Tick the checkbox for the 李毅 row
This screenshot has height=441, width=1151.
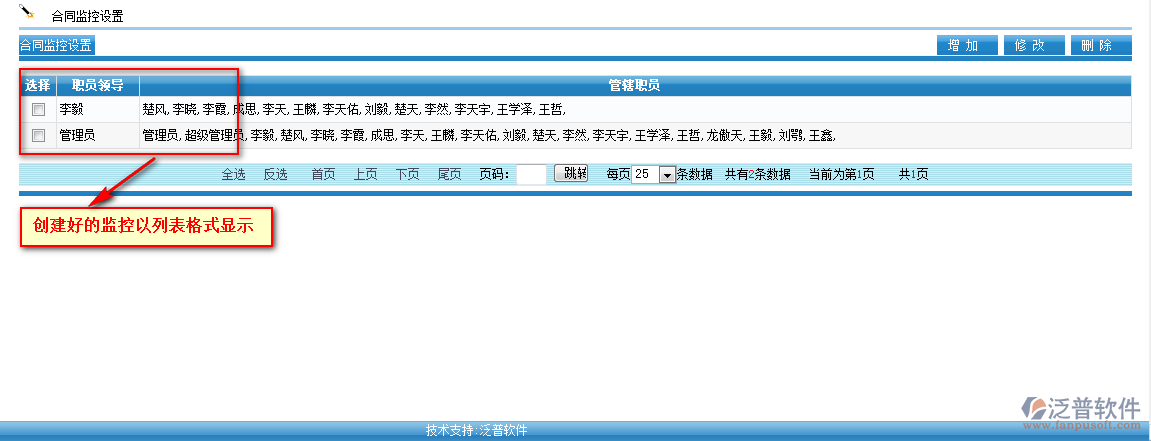coord(38,110)
